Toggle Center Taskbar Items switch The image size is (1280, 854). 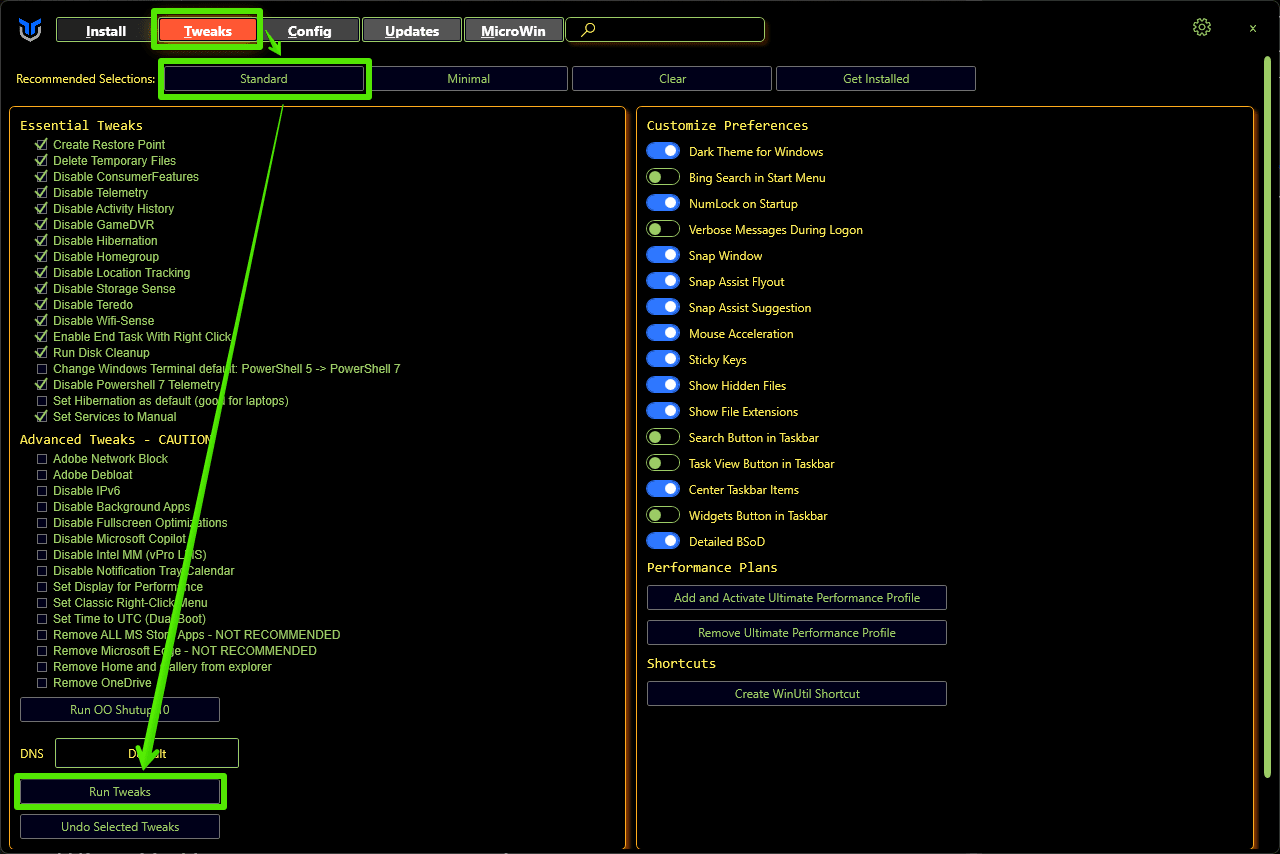[x=663, y=489]
